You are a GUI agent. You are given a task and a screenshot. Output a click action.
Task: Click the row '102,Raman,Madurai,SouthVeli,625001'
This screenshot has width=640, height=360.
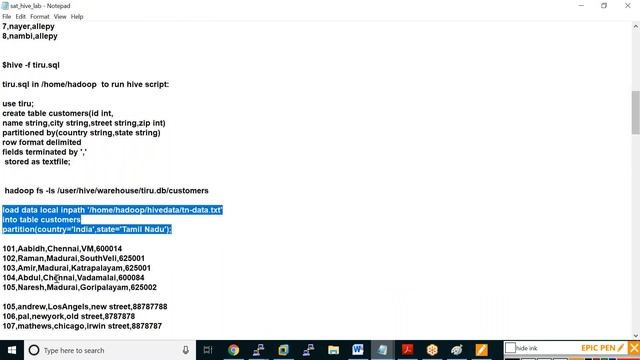pyautogui.click(x=73, y=258)
